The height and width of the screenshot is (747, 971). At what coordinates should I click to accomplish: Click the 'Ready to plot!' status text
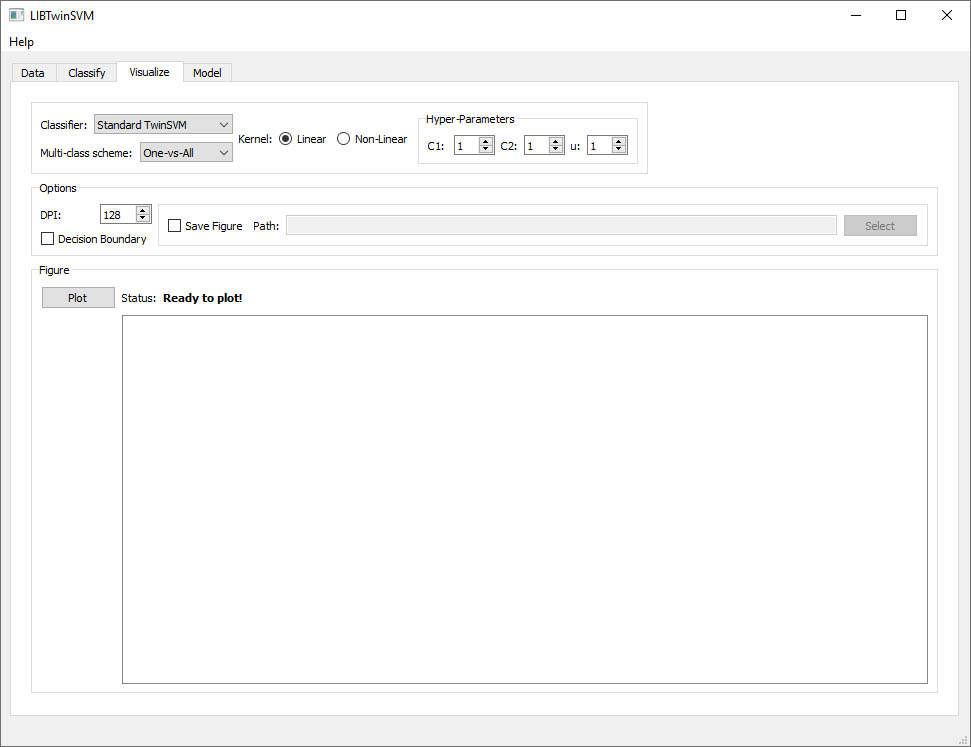tap(202, 298)
